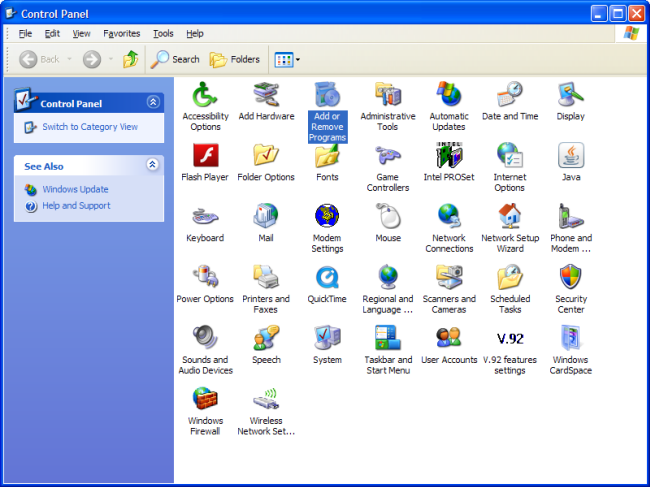The height and width of the screenshot is (487, 650).
Task: Open Accessibility Options applet
Action: point(205,106)
